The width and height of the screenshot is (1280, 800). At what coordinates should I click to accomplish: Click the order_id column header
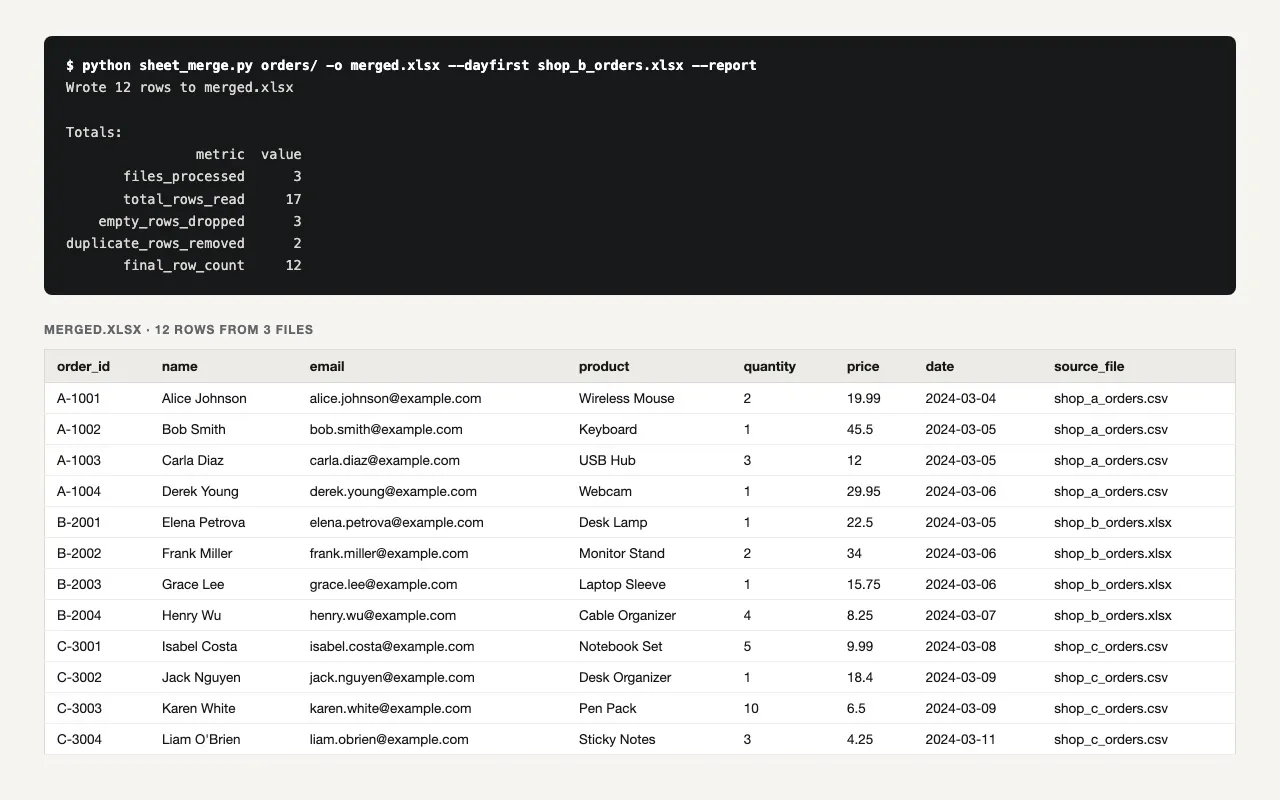tap(84, 366)
